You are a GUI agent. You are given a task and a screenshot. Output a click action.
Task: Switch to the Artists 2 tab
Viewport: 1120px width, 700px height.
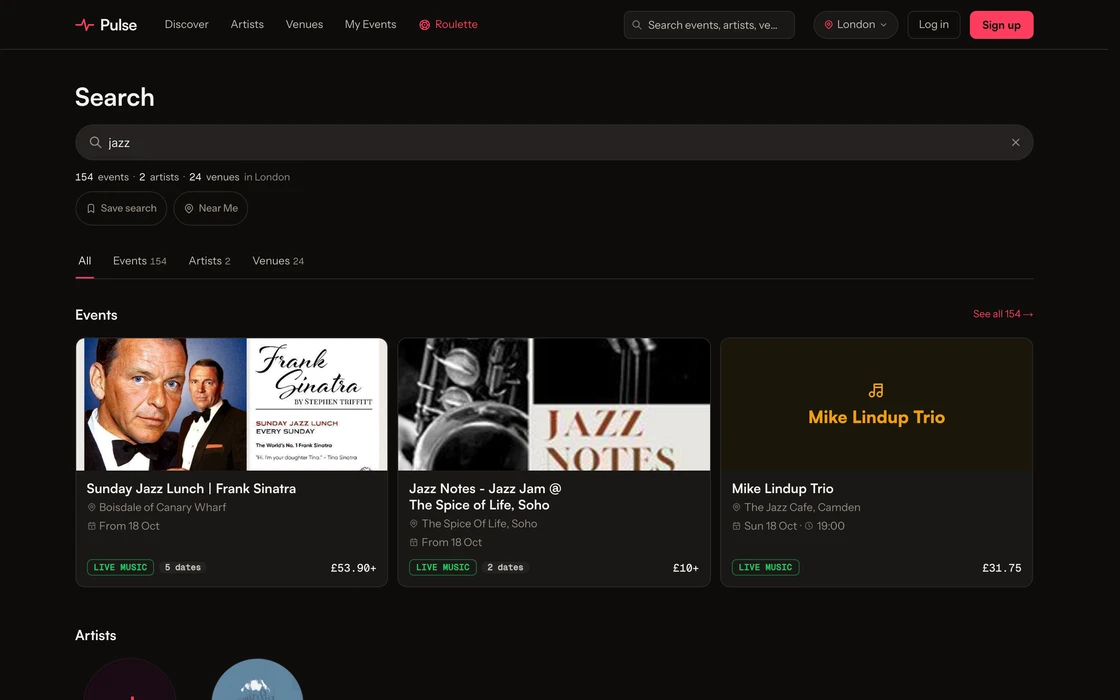pyautogui.click(x=209, y=261)
